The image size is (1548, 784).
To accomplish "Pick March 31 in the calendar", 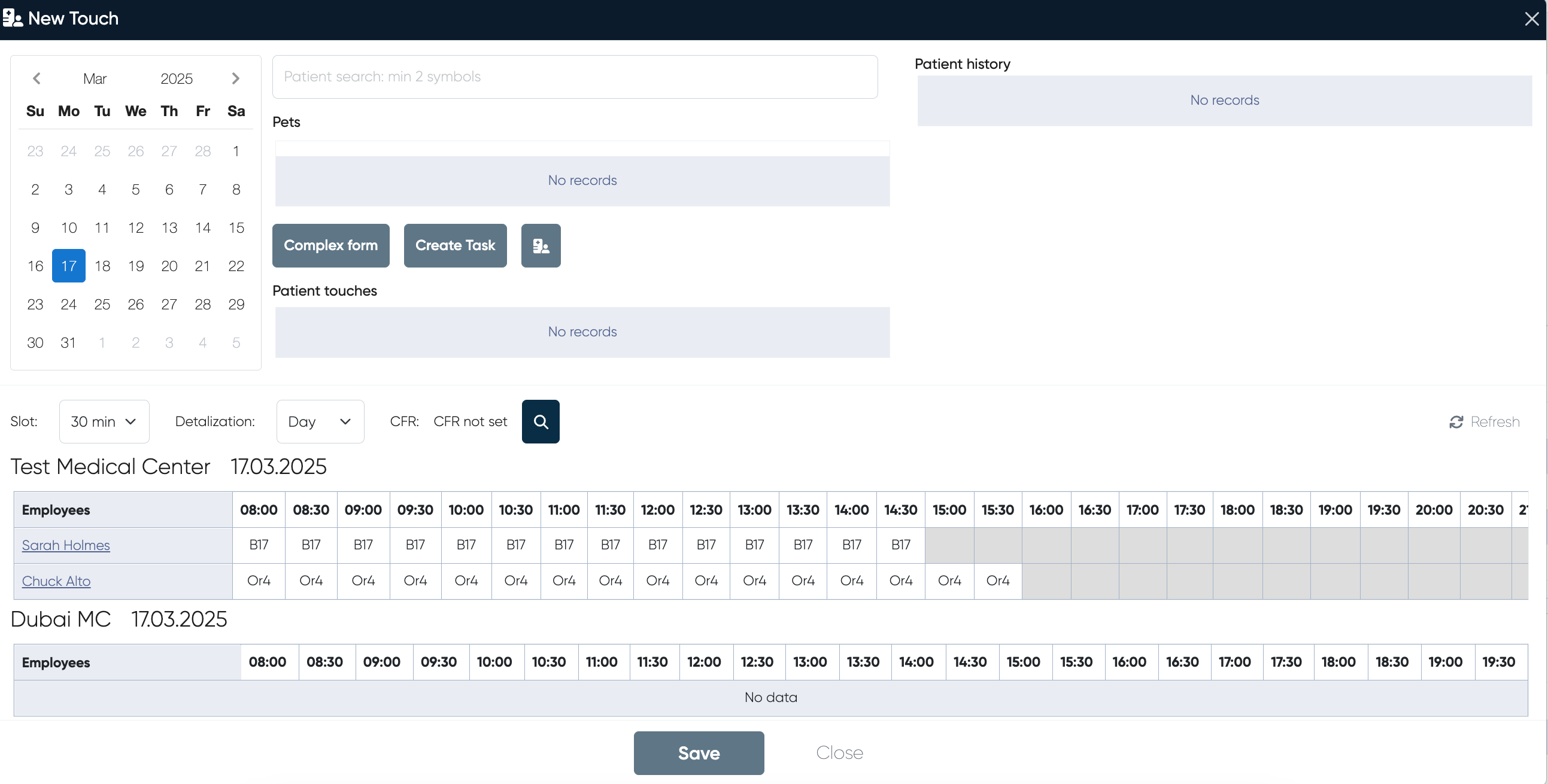I will [x=68, y=343].
